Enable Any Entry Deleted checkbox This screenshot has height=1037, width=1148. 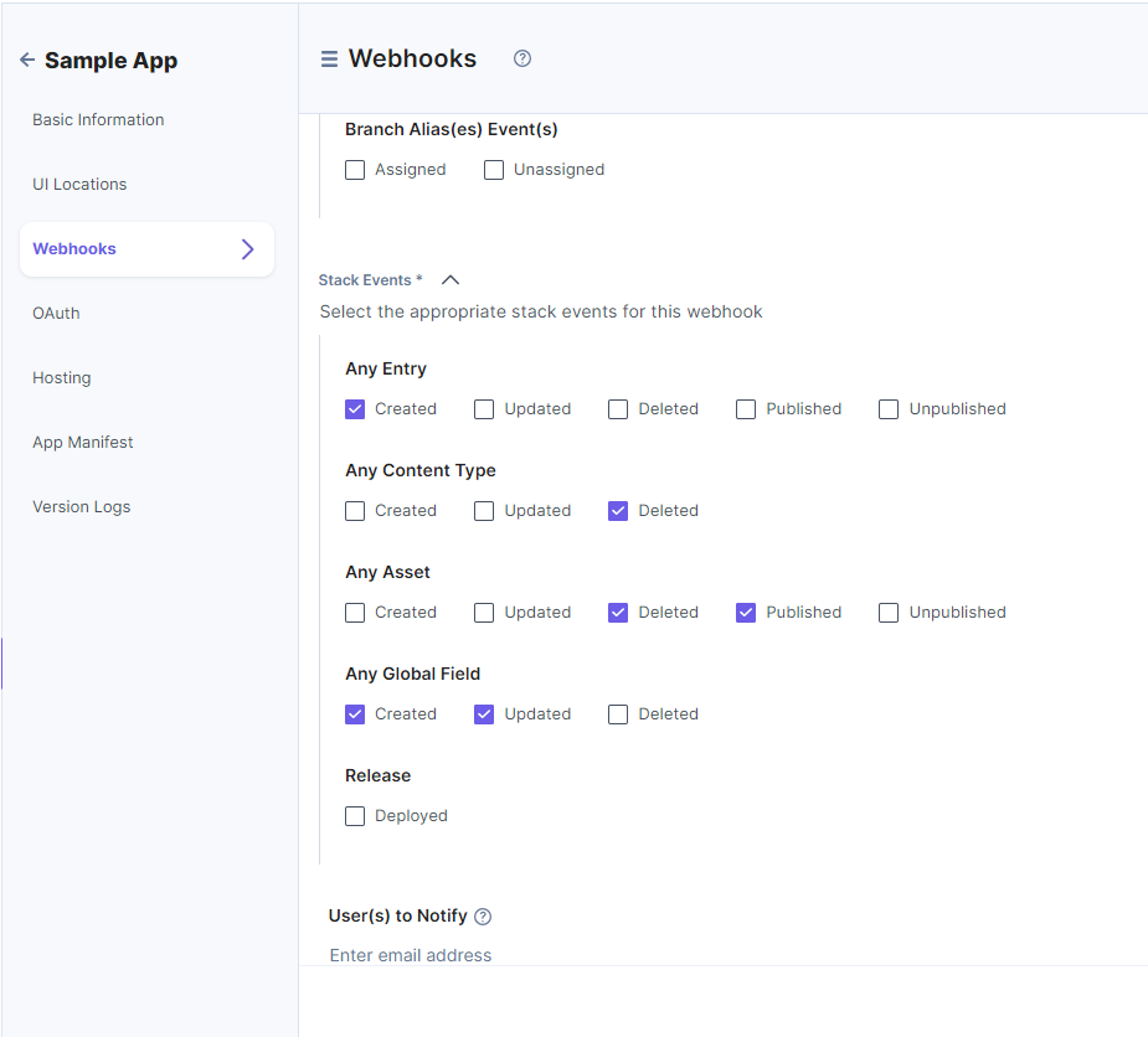(x=618, y=409)
